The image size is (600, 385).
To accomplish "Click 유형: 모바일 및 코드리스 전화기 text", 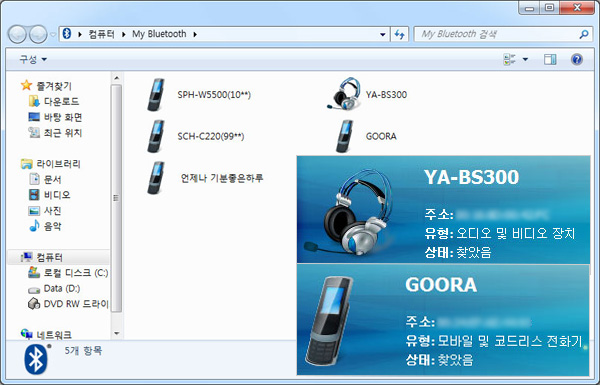I will tap(494, 341).
